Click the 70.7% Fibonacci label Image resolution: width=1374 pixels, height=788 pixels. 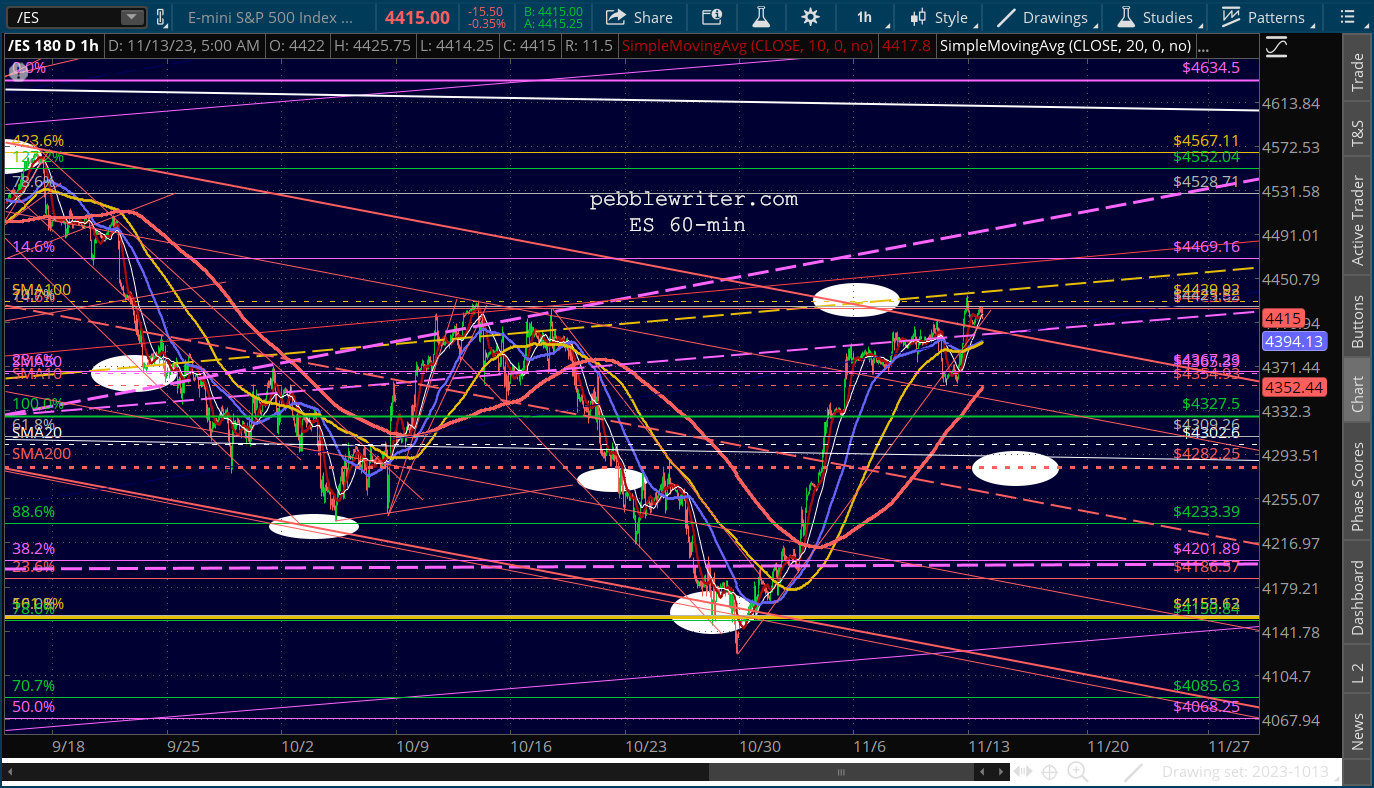coord(33,686)
